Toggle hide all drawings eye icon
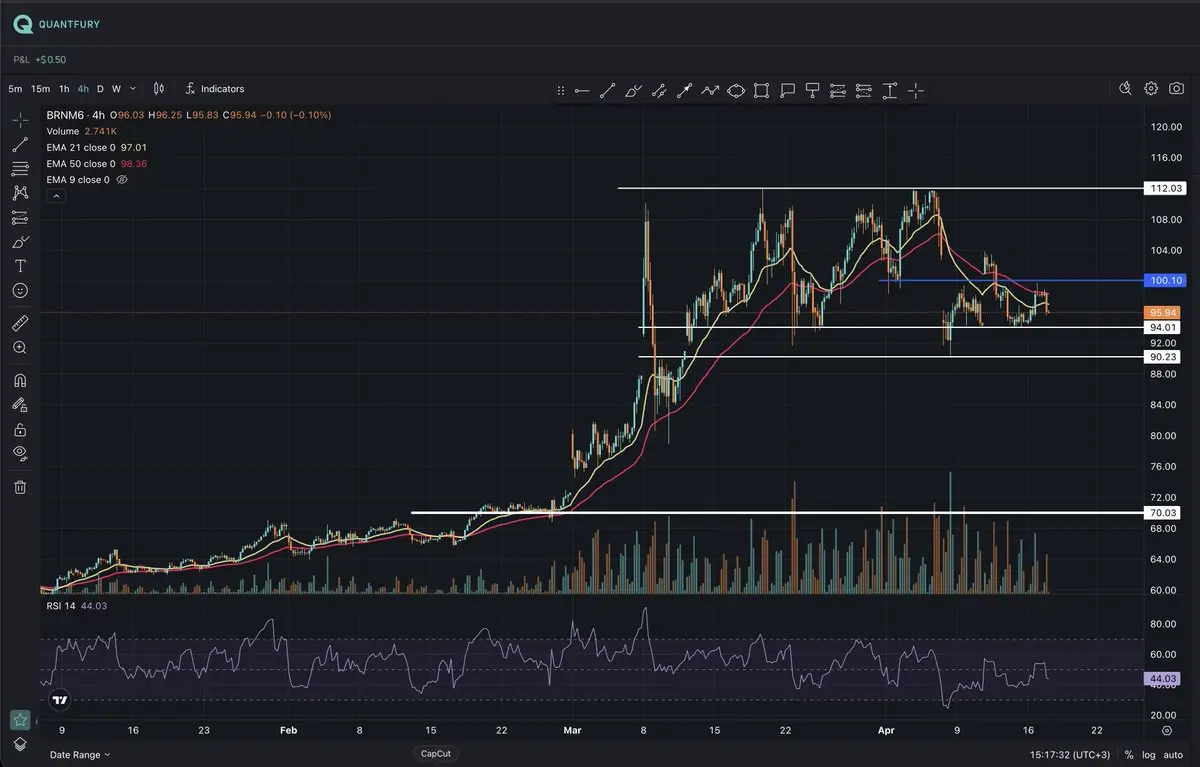This screenshot has height=767, width=1200. 20,454
